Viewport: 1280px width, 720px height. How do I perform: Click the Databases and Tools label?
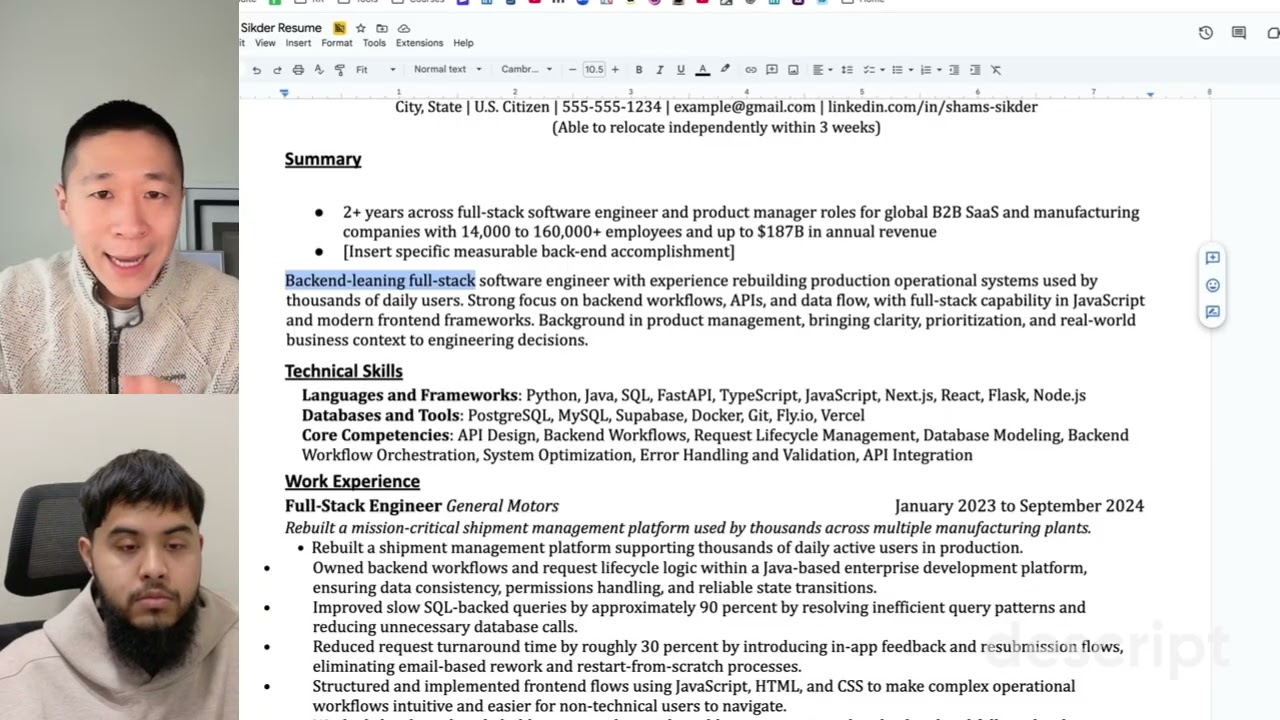click(x=381, y=415)
